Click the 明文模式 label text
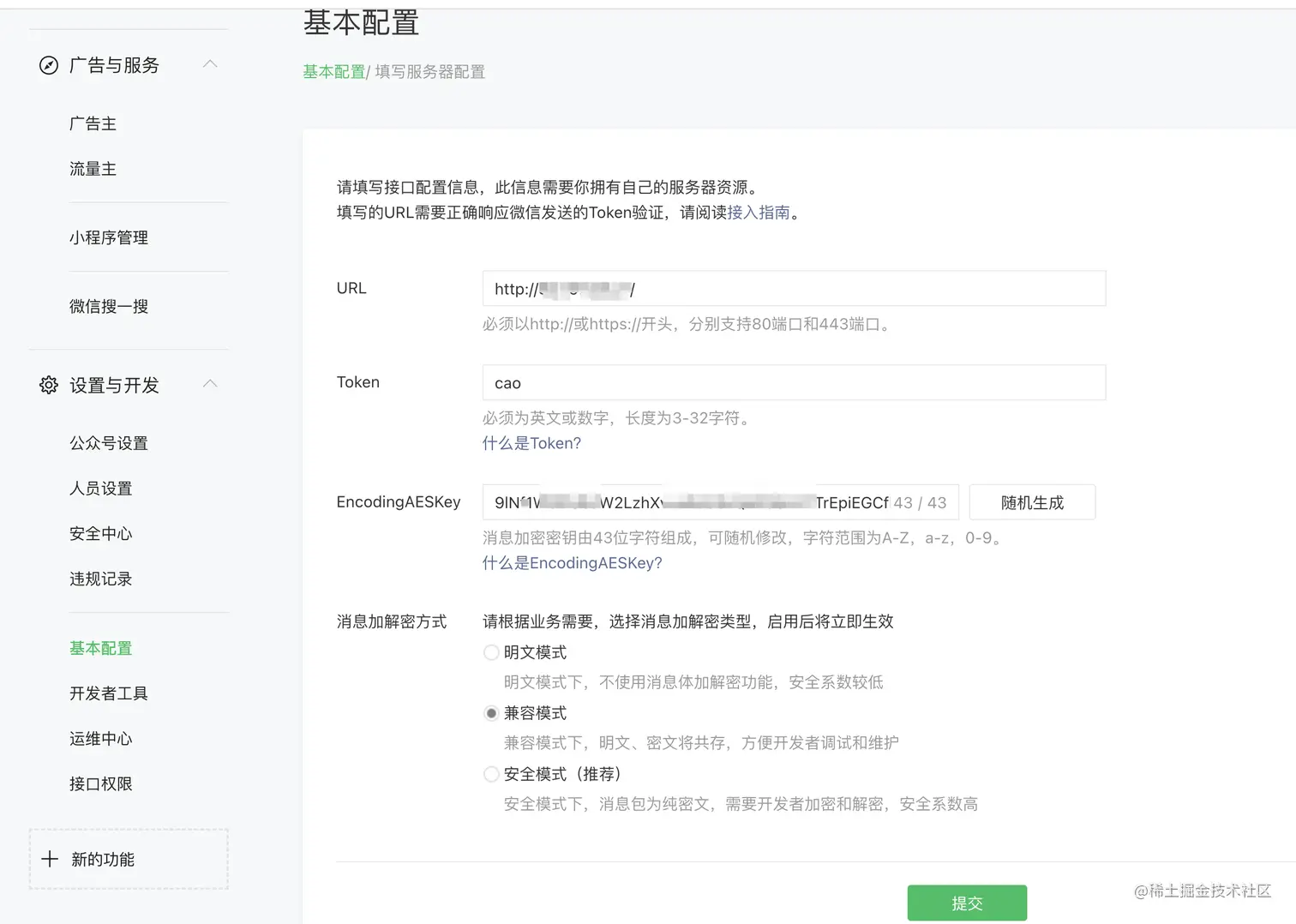The width and height of the screenshot is (1296, 924). click(x=535, y=652)
